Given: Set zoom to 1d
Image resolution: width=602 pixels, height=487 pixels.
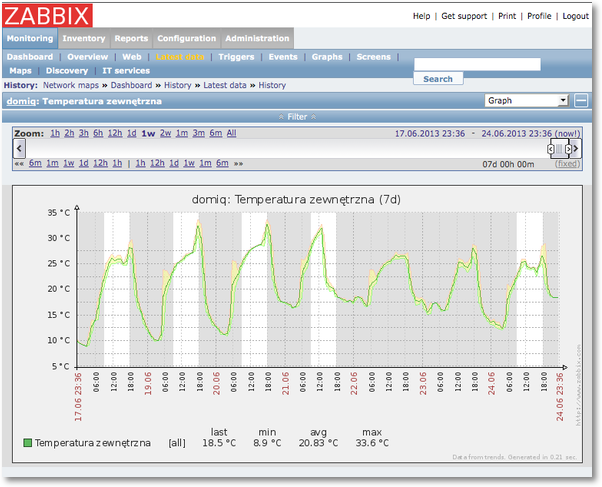Looking at the screenshot, I should [x=132, y=133].
